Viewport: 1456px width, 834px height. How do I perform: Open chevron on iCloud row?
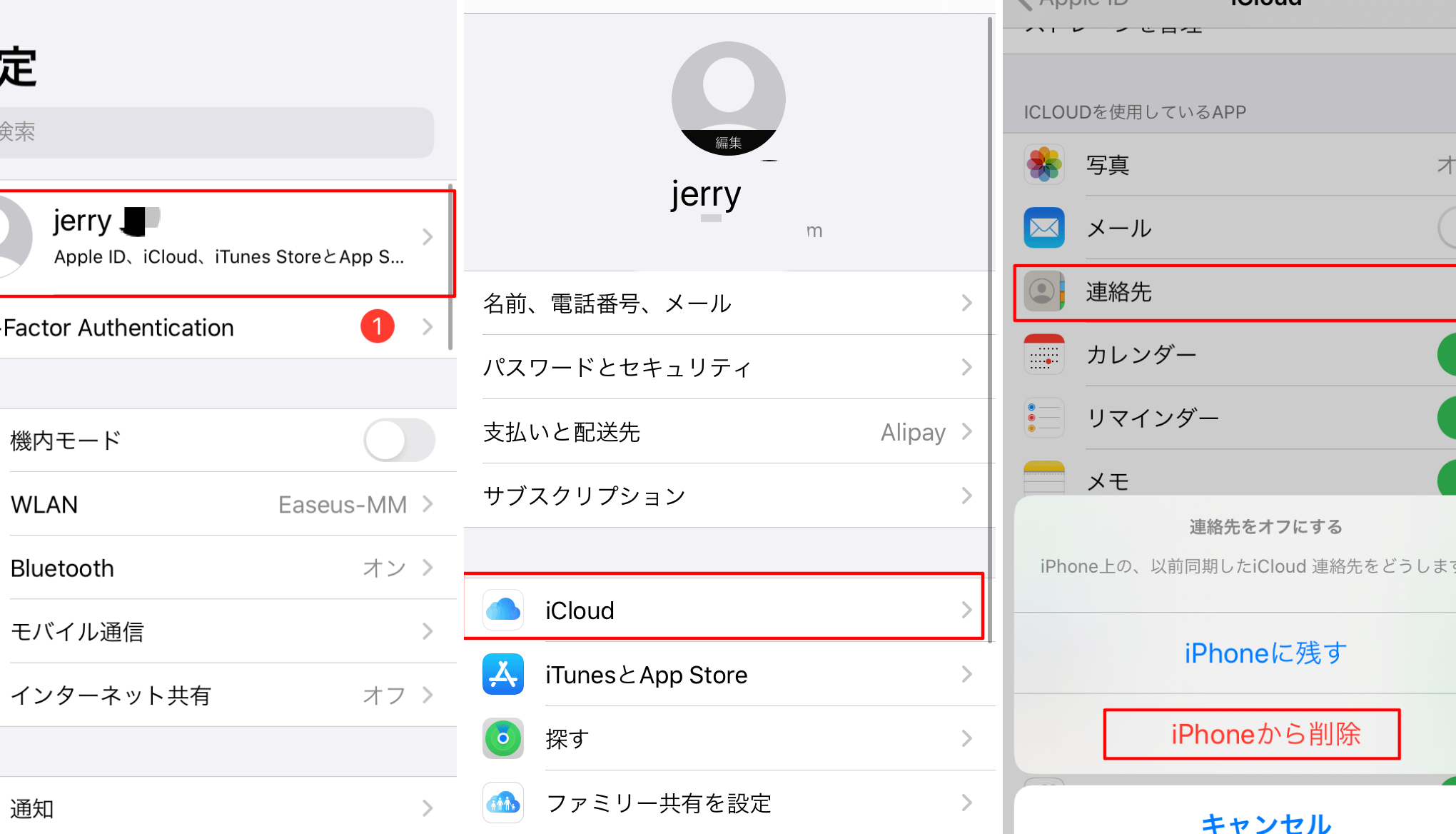point(967,610)
